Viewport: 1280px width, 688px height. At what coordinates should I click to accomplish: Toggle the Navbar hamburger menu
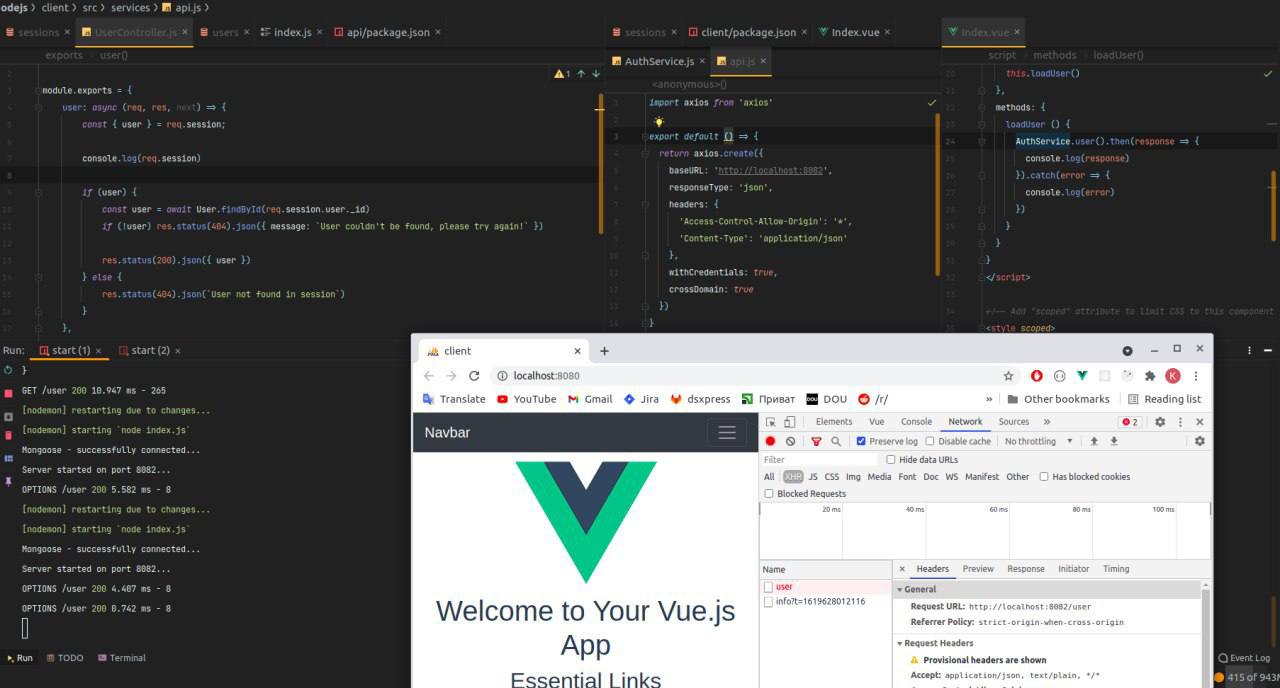tap(727, 432)
